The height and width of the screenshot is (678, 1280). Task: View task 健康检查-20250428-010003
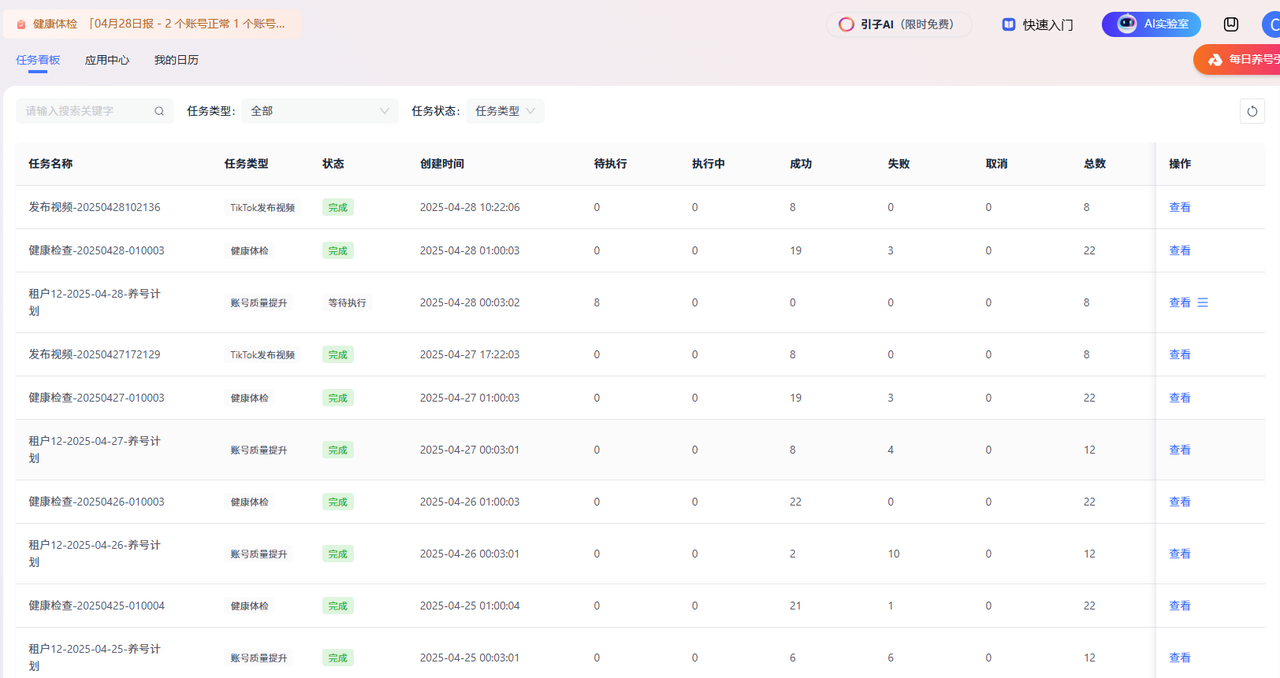click(x=1180, y=250)
